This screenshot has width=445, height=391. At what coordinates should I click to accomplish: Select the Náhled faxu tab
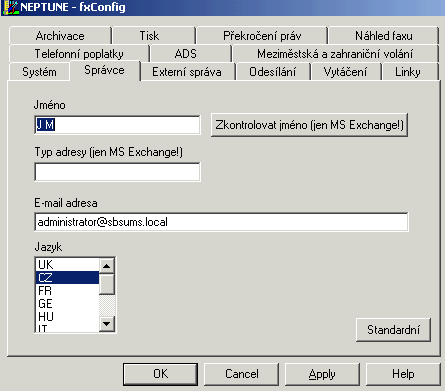(x=383, y=36)
